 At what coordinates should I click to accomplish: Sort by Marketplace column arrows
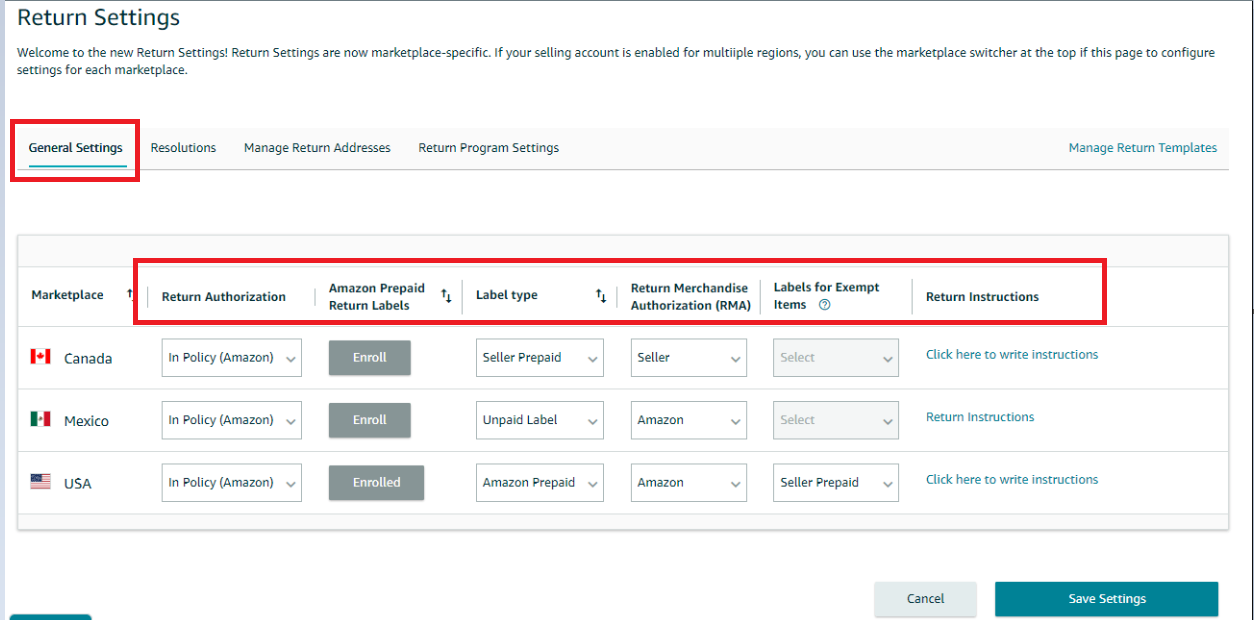coord(130,295)
